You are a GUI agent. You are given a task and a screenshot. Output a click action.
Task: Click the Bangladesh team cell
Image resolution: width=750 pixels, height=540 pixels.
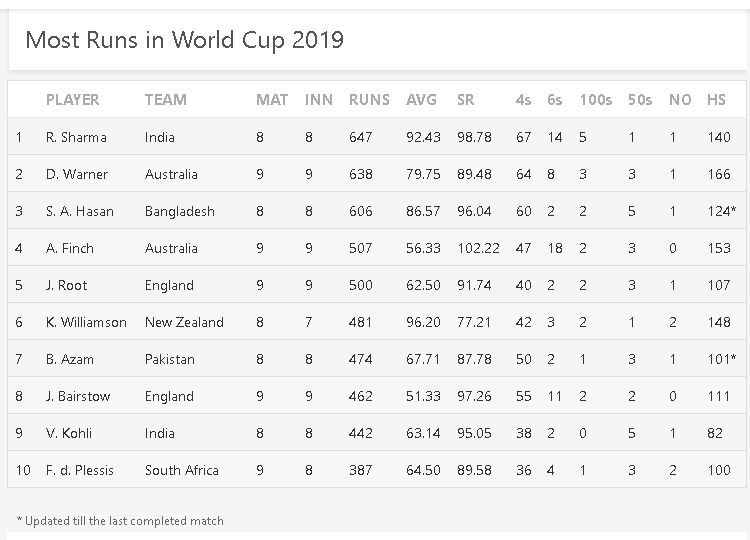pos(180,211)
